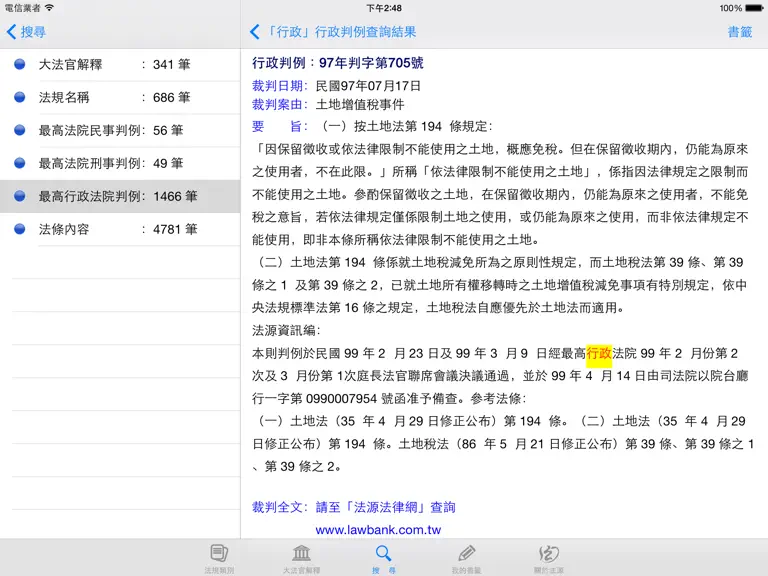768x576 pixels.
Task: Select the 最高行政法院判例 1466 筆 row
Action: [x=120, y=196]
